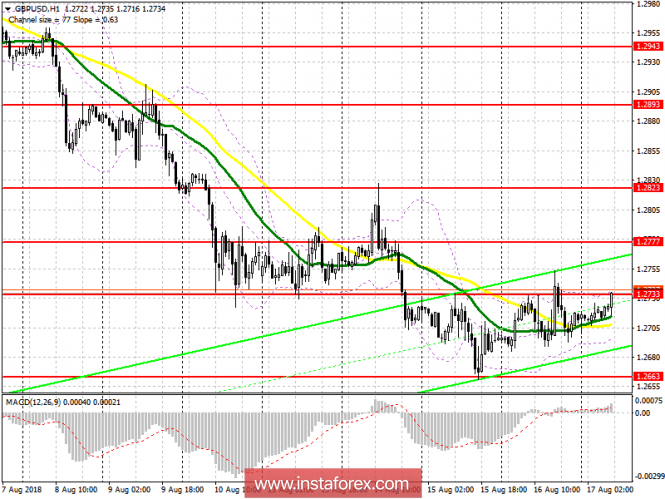Select the 7 Aug 2018 date label

(x=22, y=490)
